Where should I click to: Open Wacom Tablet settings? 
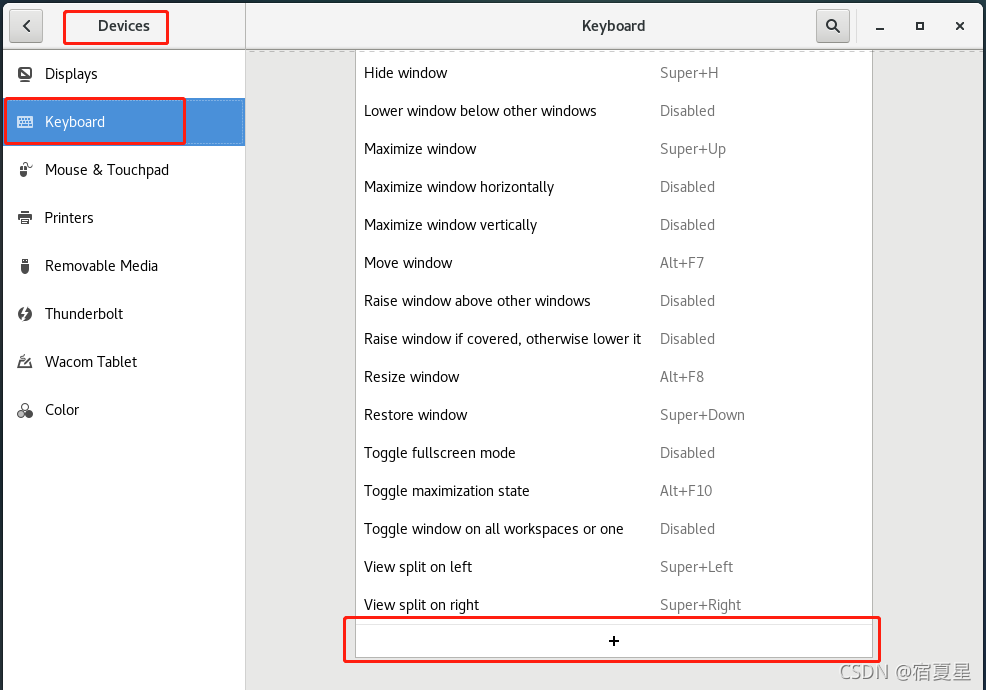coord(124,362)
